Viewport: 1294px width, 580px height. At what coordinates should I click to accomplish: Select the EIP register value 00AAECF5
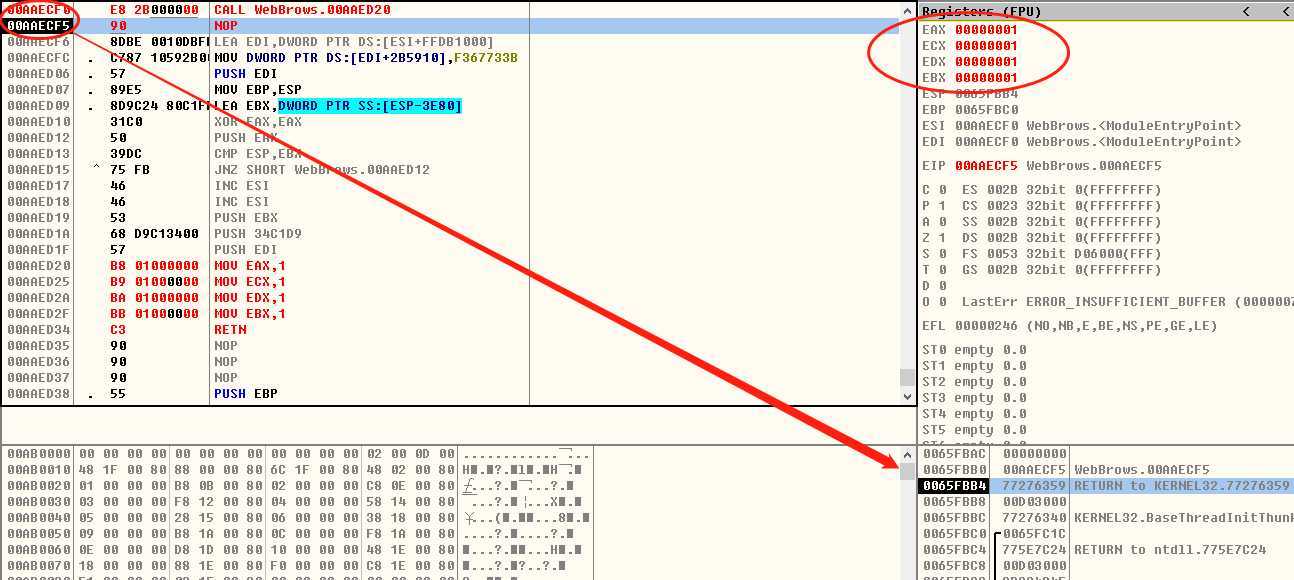[986, 166]
